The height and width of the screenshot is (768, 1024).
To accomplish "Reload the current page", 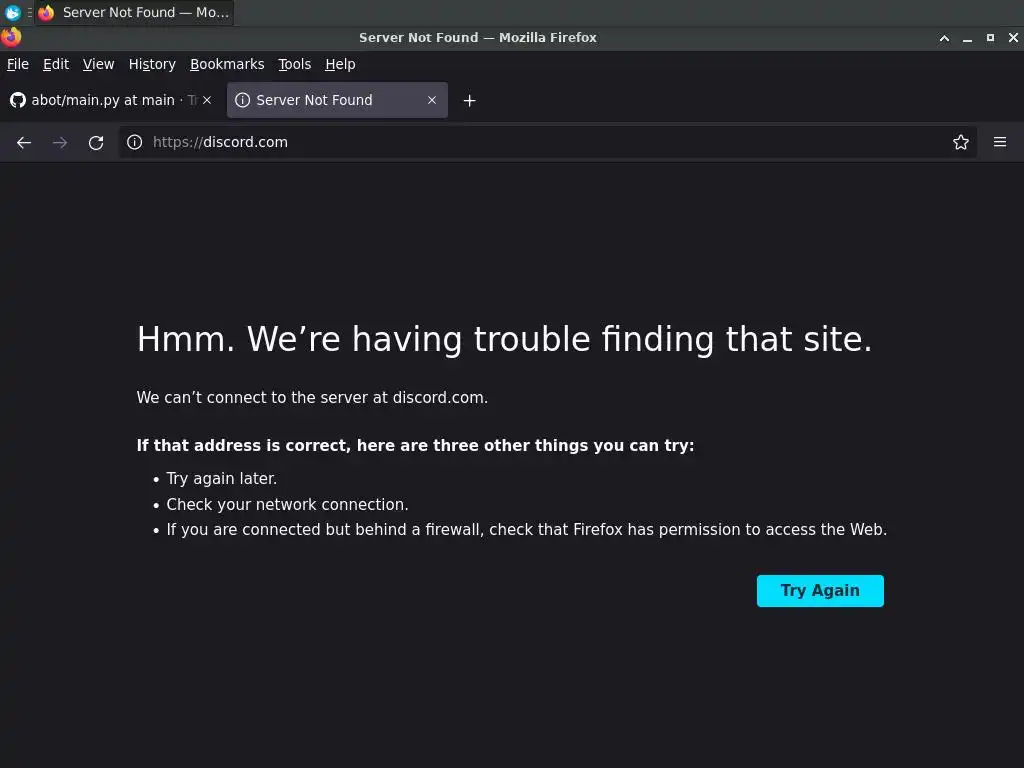I will point(96,142).
